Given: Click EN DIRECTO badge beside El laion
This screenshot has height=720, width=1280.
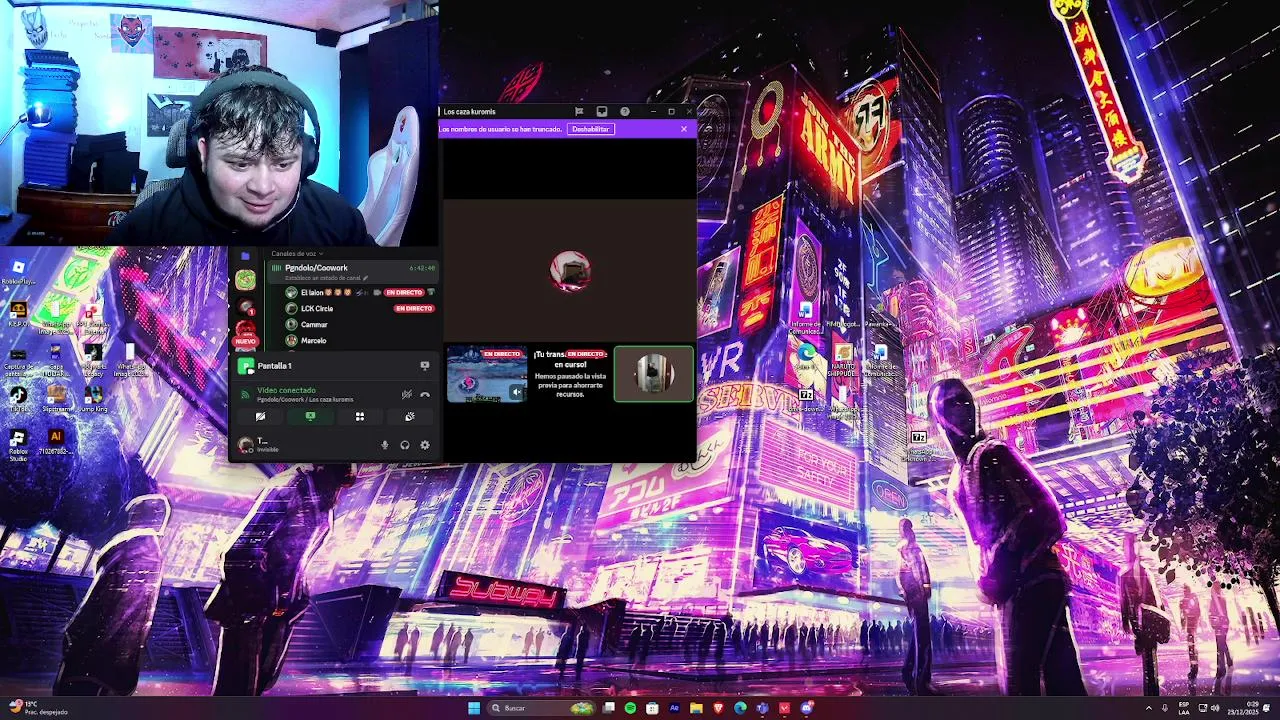Looking at the screenshot, I should [405, 293].
